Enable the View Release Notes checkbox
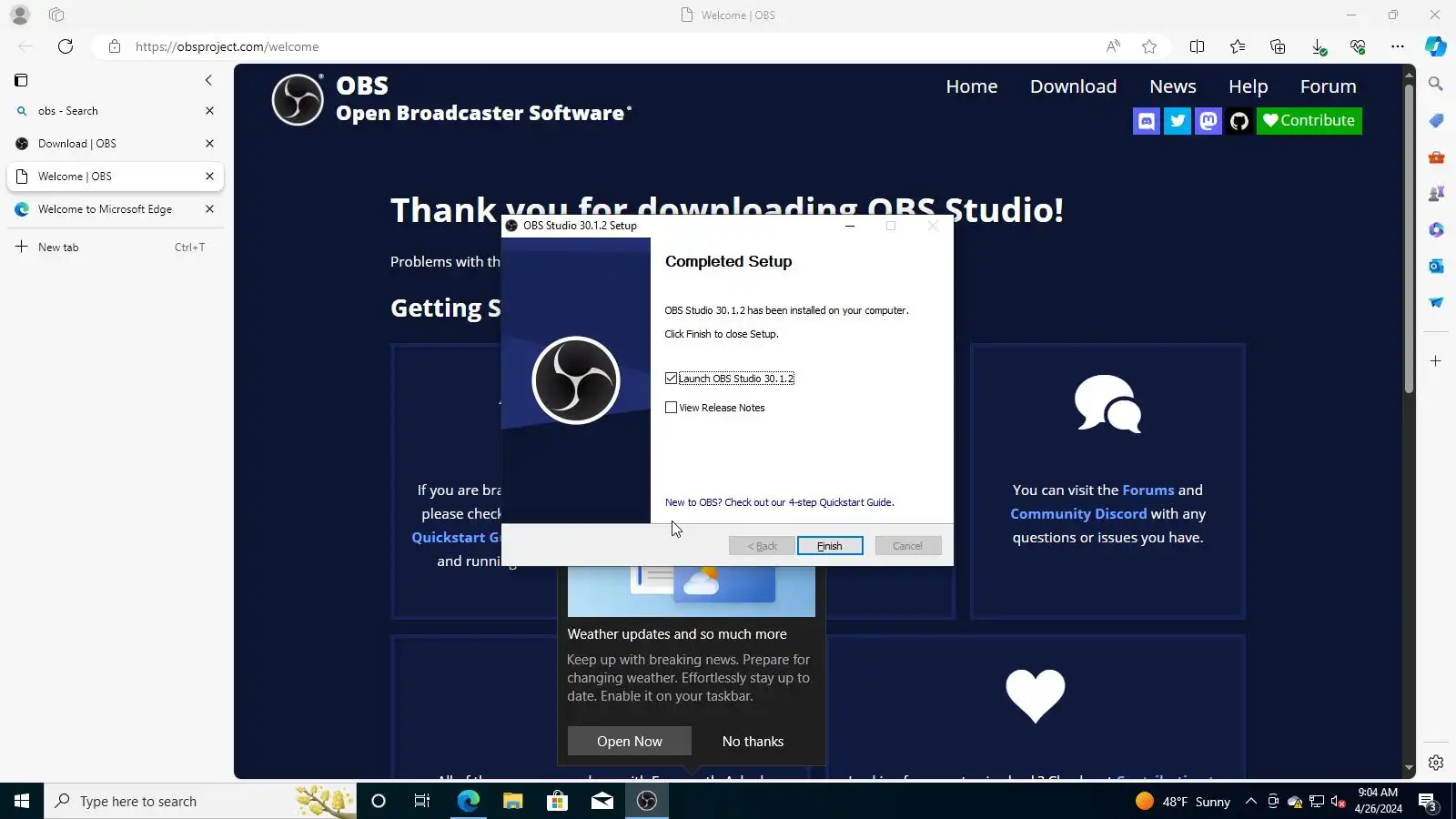 coord(672,408)
